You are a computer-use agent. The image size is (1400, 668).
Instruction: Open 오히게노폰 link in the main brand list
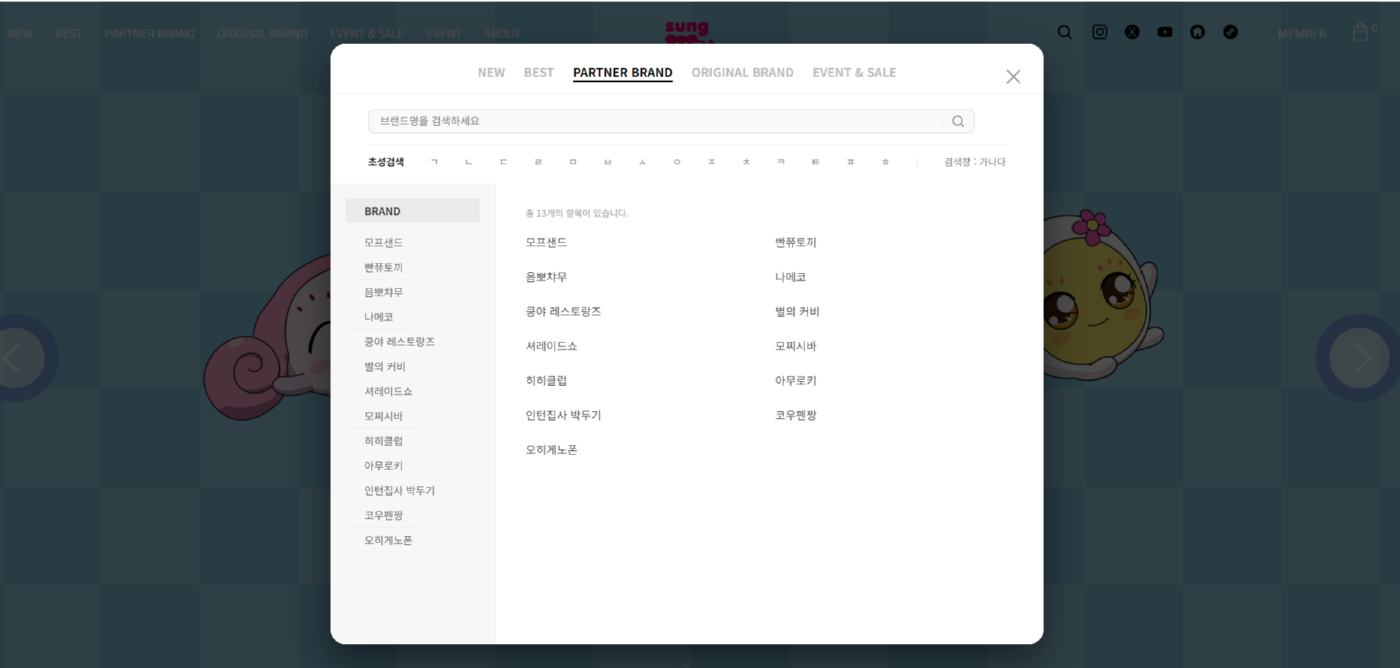(551, 450)
